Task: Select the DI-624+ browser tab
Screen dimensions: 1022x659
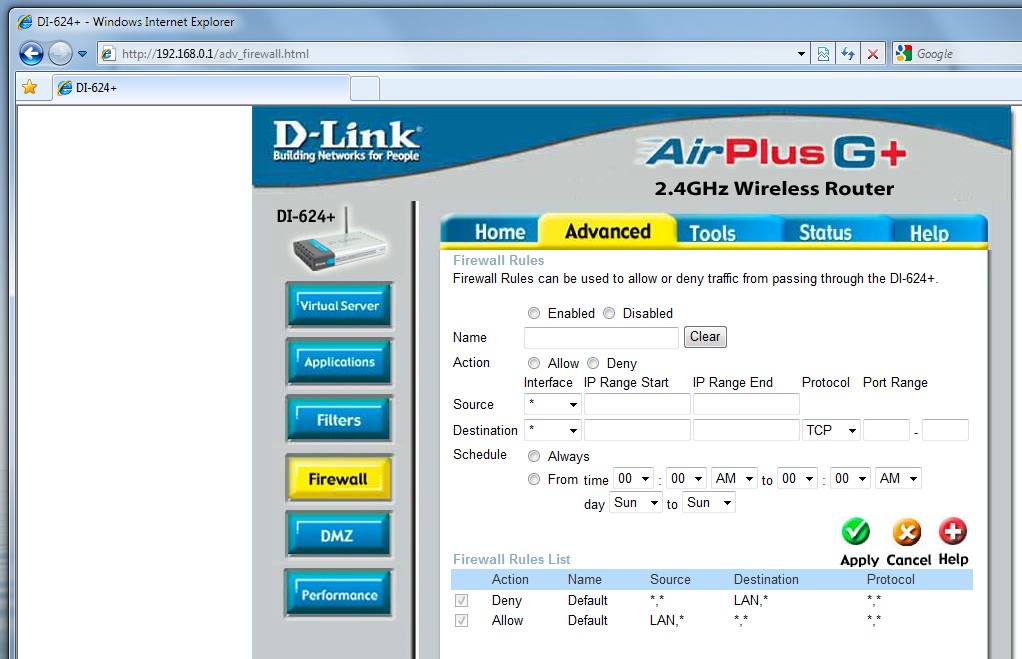Action: point(201,88)
